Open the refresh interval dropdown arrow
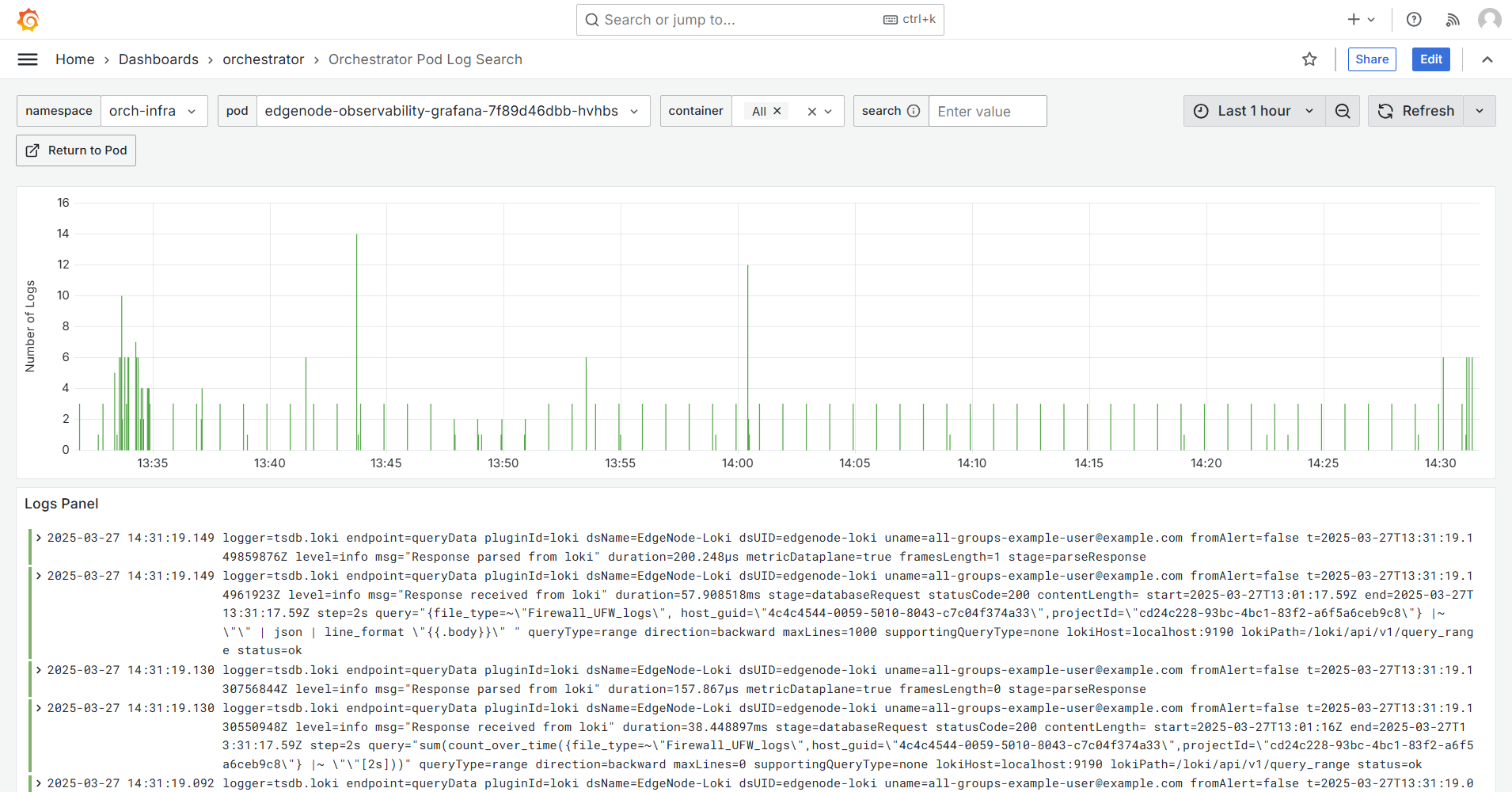Image resolution: width=1512 pixels, height=792 pixels. coord(1480,111)
